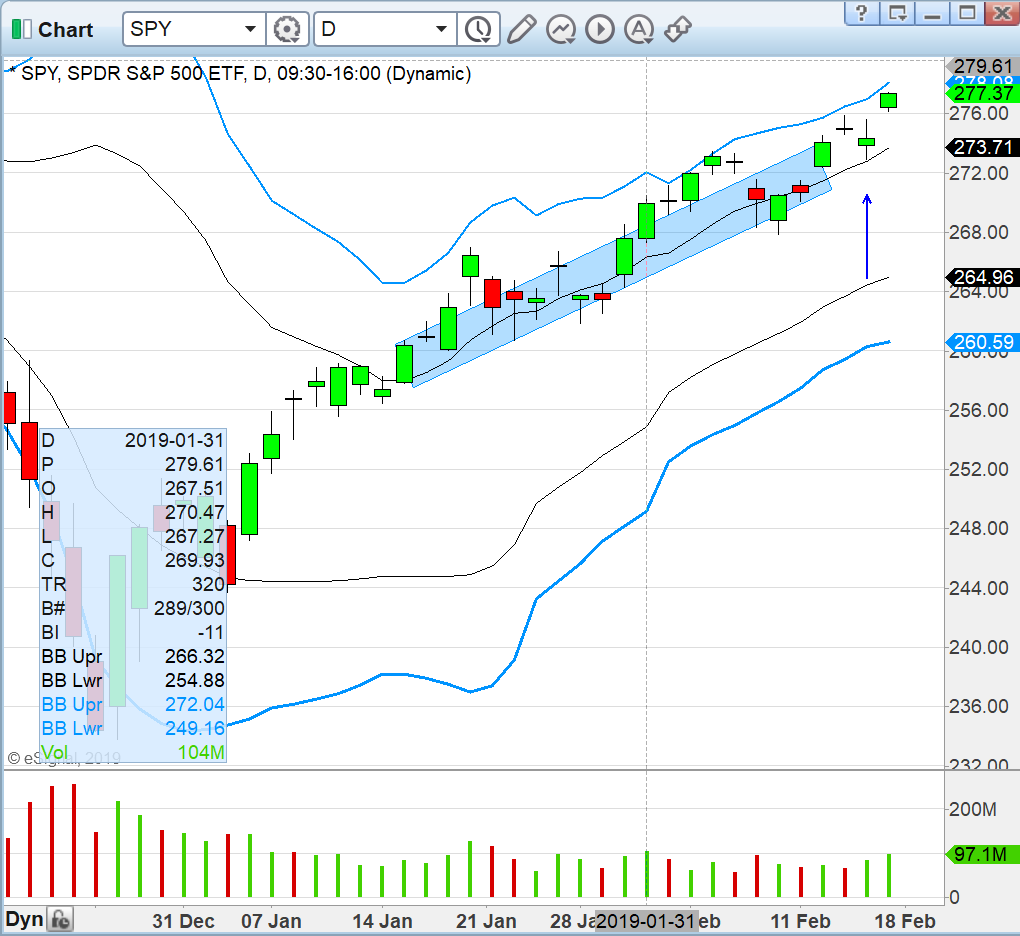Click the Vol 104M row in data box
Screen dimensions: 1020x936
[133, 753]
